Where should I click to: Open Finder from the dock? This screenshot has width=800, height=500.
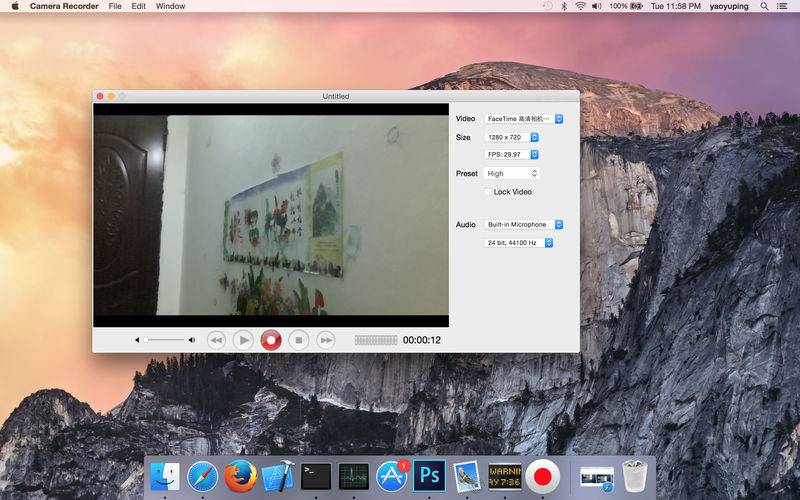[x=165, y=477]
